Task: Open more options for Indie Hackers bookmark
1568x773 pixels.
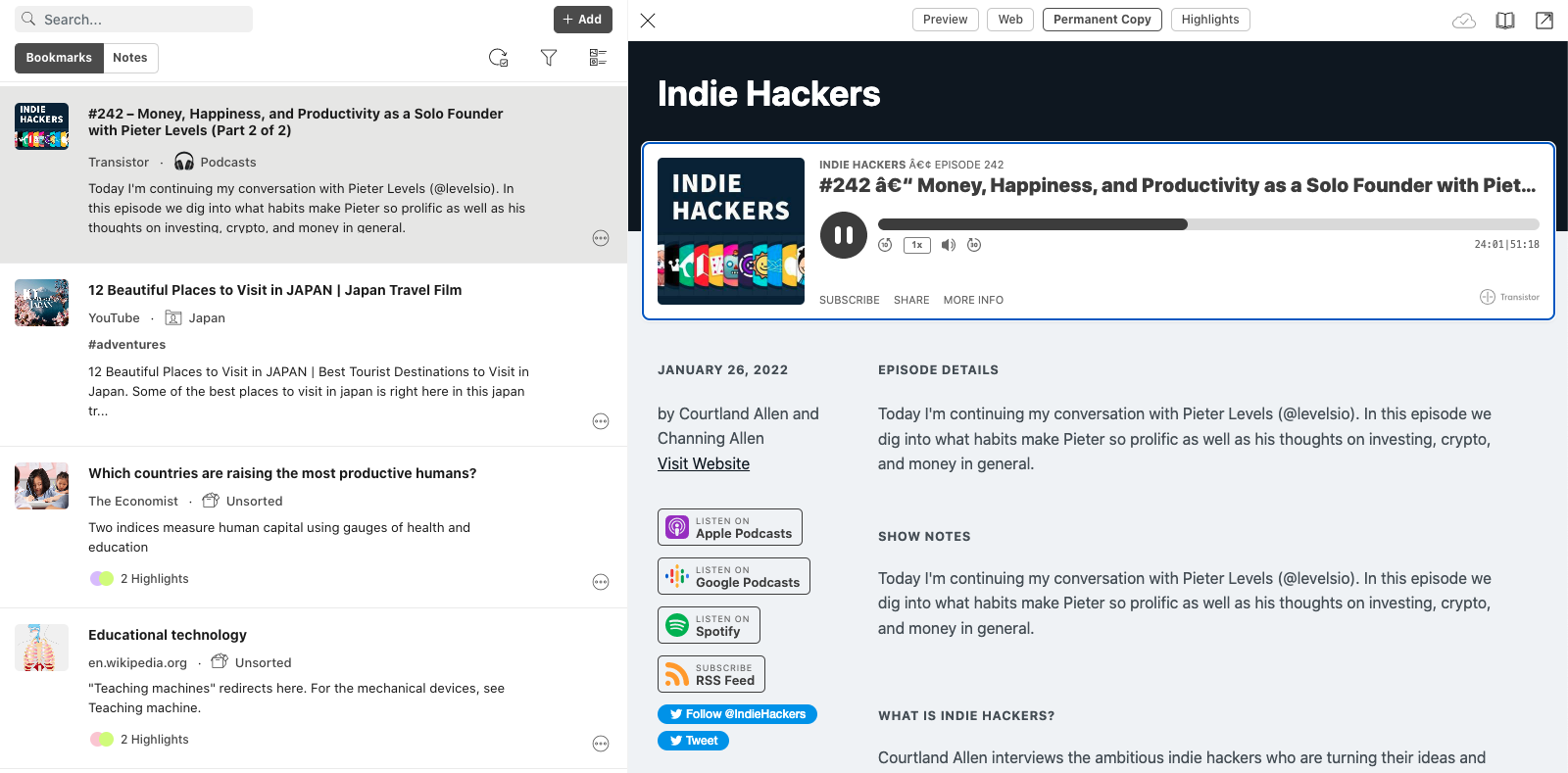Action: click(601, 238)
